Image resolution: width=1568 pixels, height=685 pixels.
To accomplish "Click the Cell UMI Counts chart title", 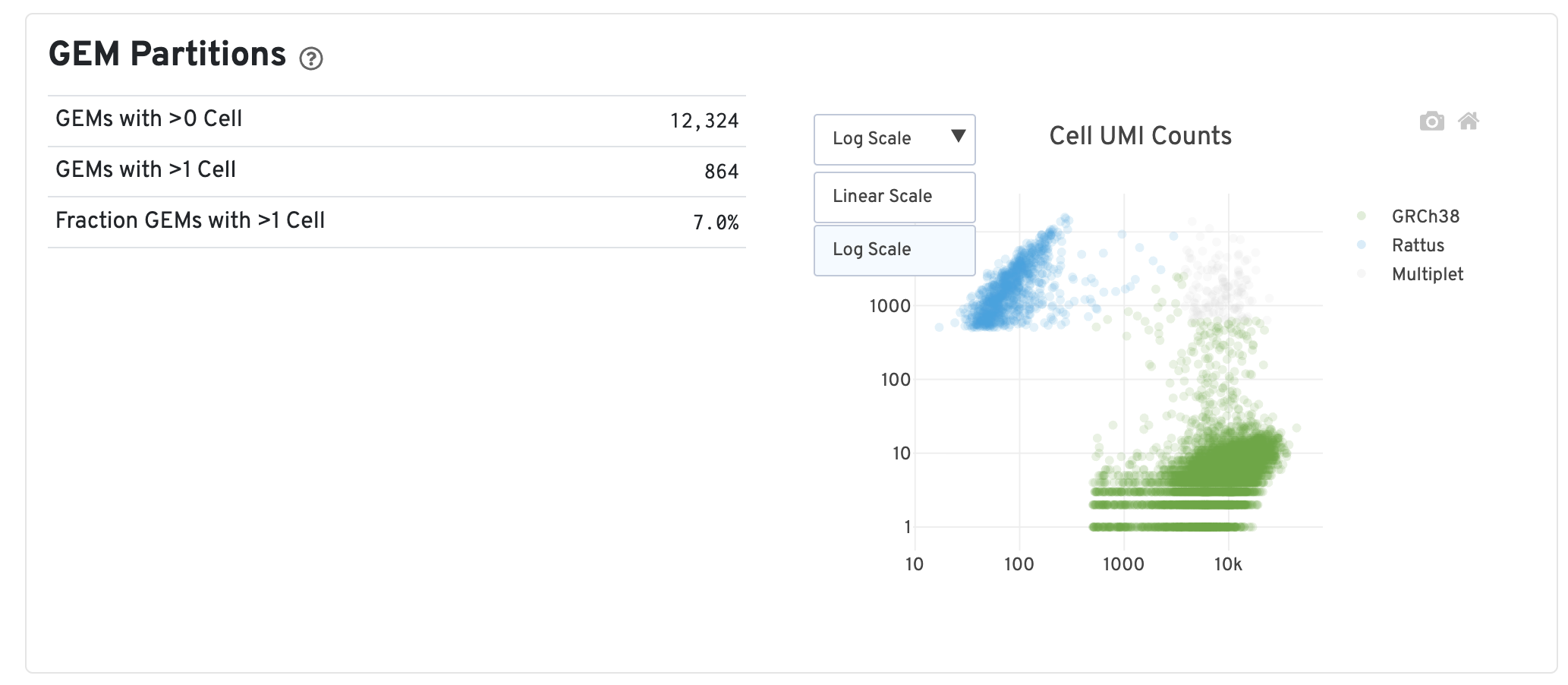I will pyautogui.click(x=1140, y=136).
